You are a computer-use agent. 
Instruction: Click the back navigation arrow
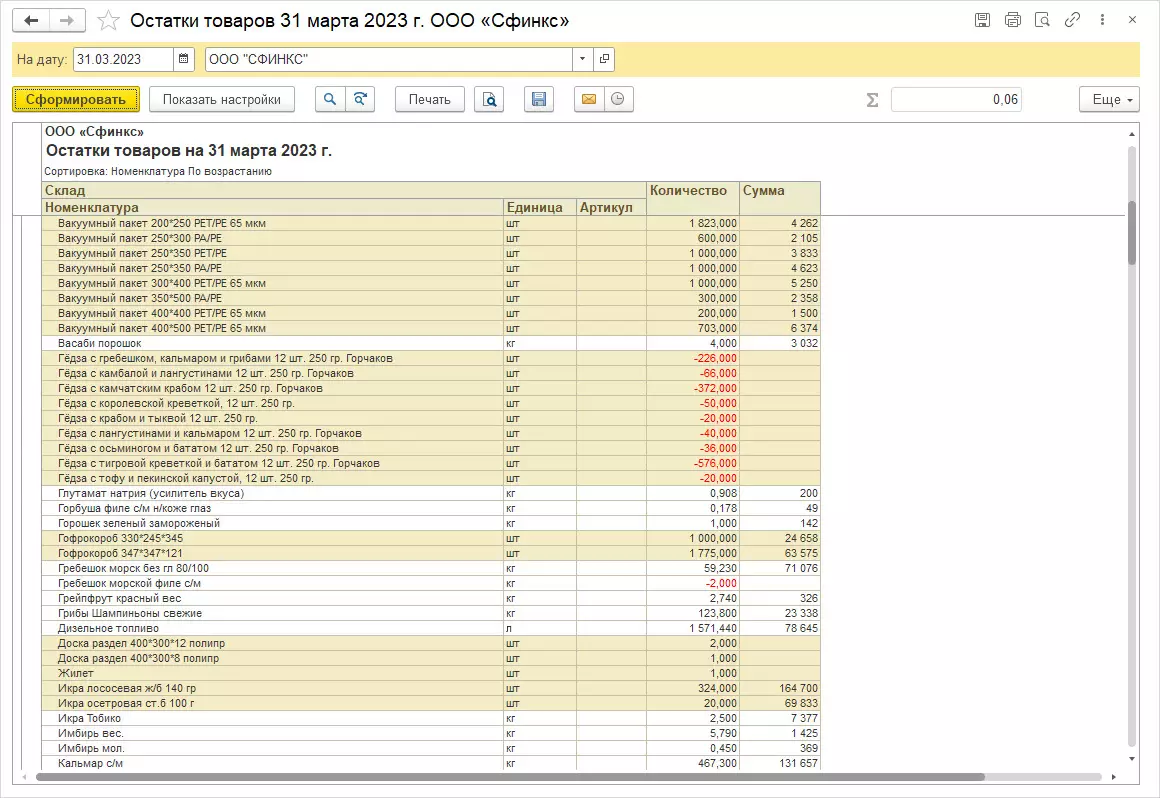[x=32, y=20]
